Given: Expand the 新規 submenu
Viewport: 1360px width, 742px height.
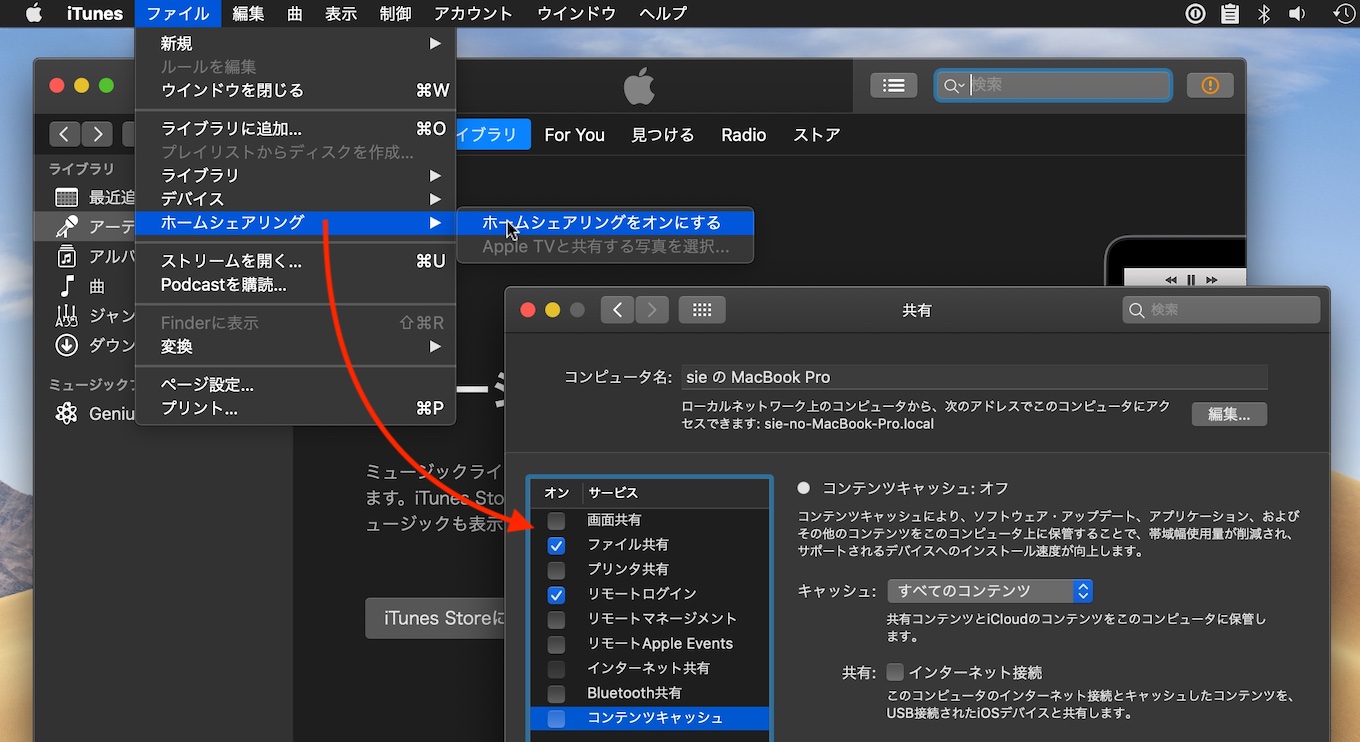Looking at the screenshot, I should pos(296,44).
